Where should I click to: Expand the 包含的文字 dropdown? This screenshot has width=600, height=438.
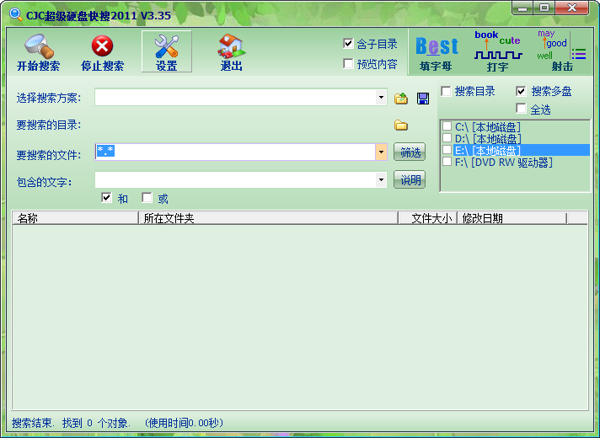[381, 180]
